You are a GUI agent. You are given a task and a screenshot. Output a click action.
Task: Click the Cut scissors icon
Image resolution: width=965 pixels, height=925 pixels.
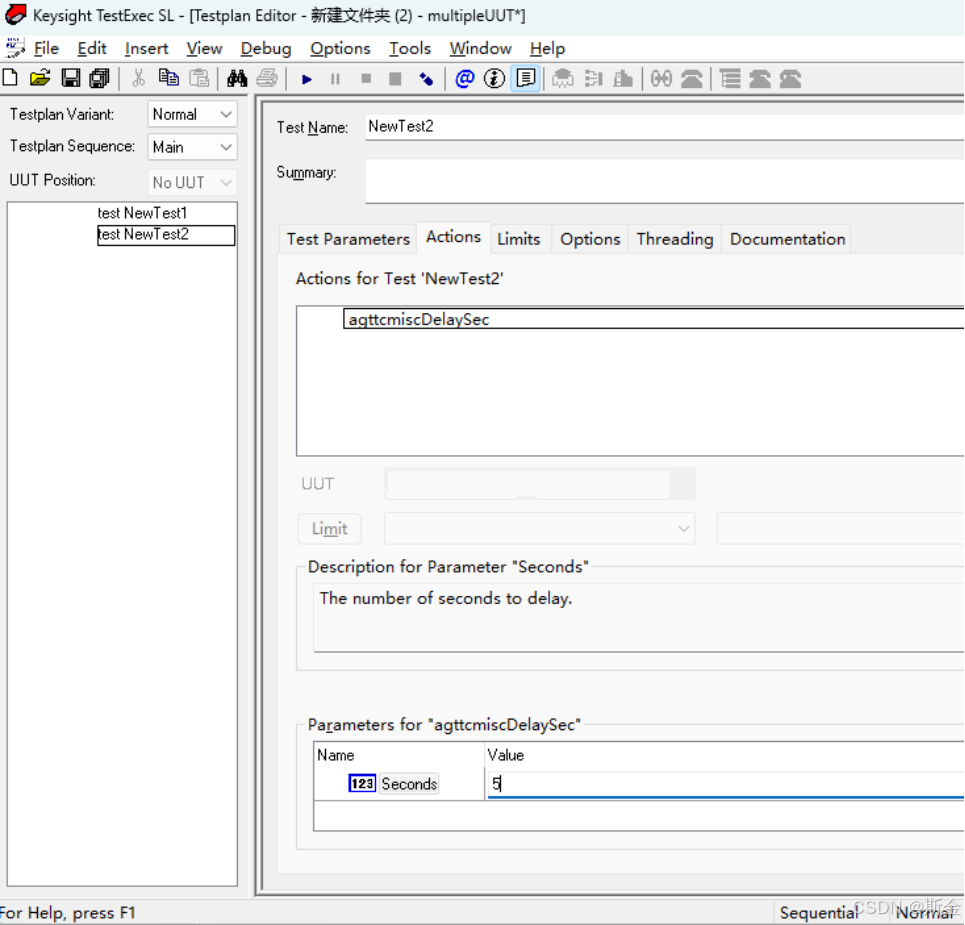pos(138,78)
